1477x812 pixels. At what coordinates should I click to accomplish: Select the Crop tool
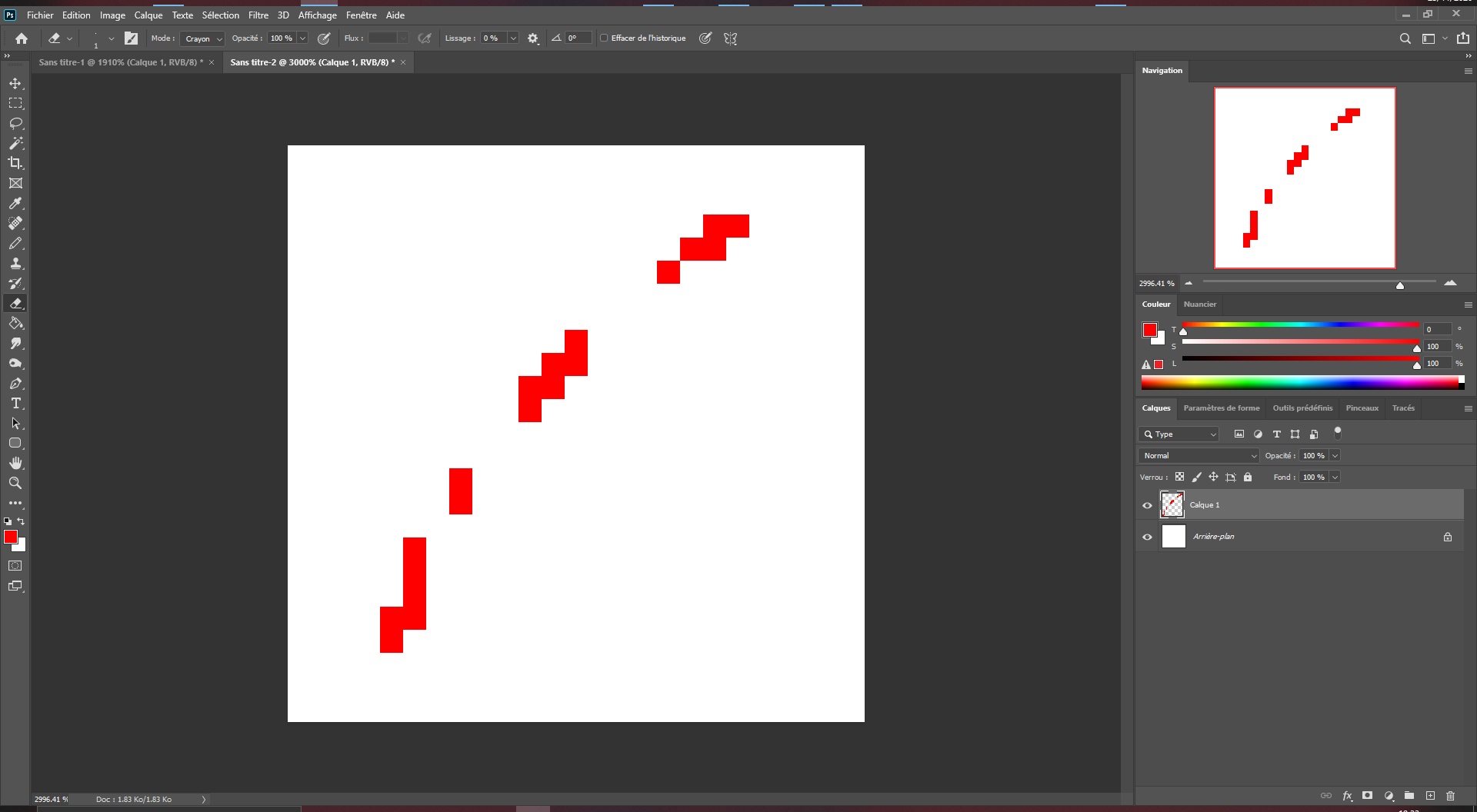pyautogui.click(x=15, y=163)
